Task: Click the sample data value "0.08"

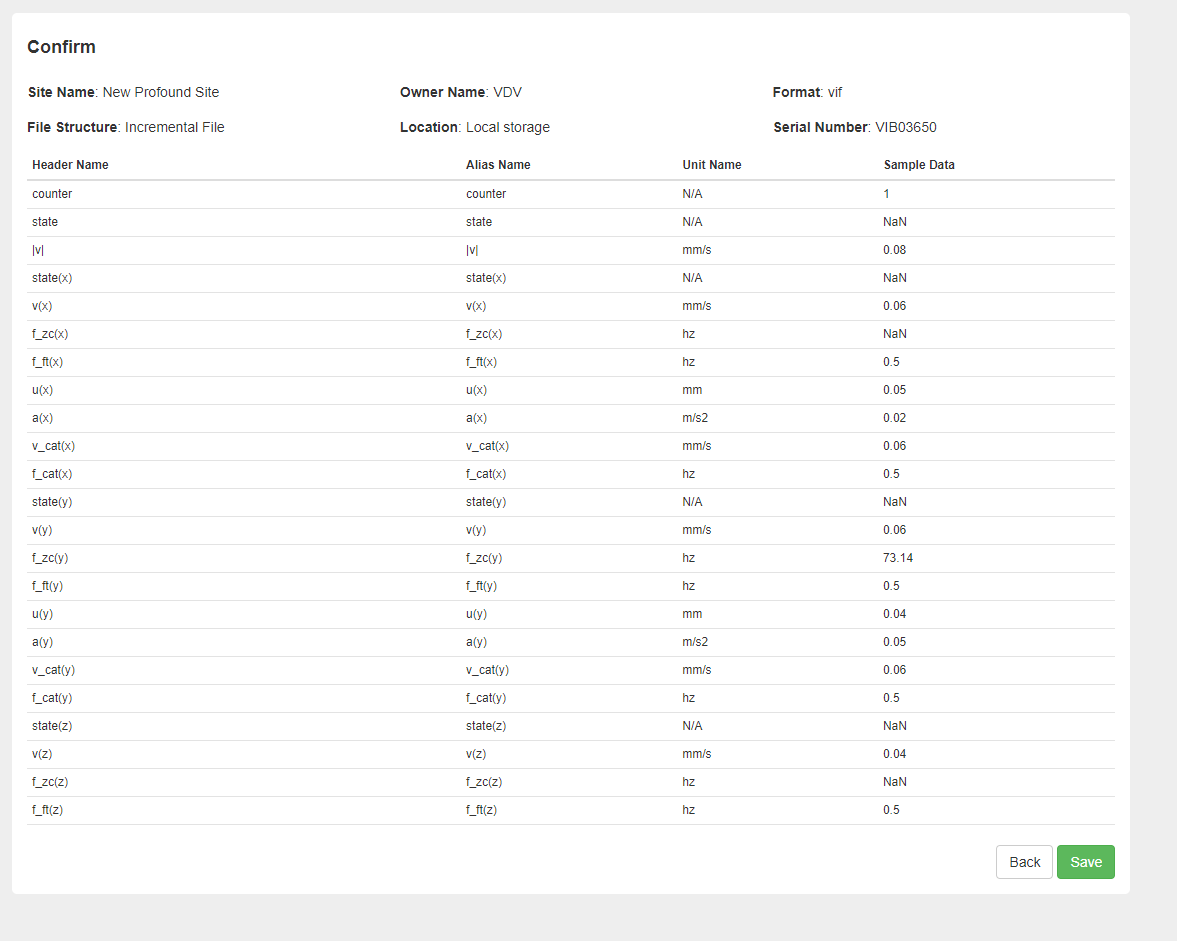Action: [x=895, y=250]
